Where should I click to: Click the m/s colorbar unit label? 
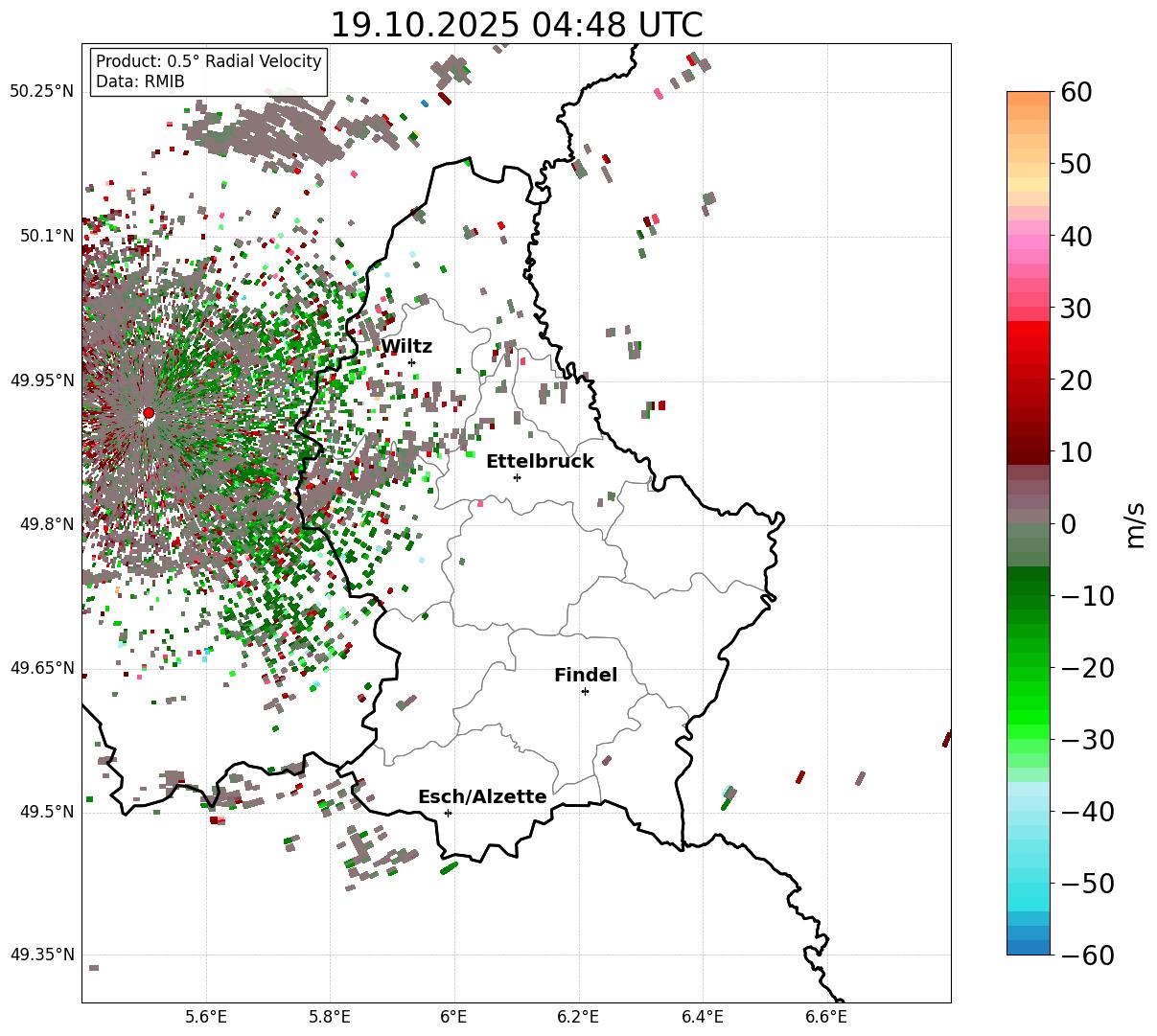[1135, 523]
